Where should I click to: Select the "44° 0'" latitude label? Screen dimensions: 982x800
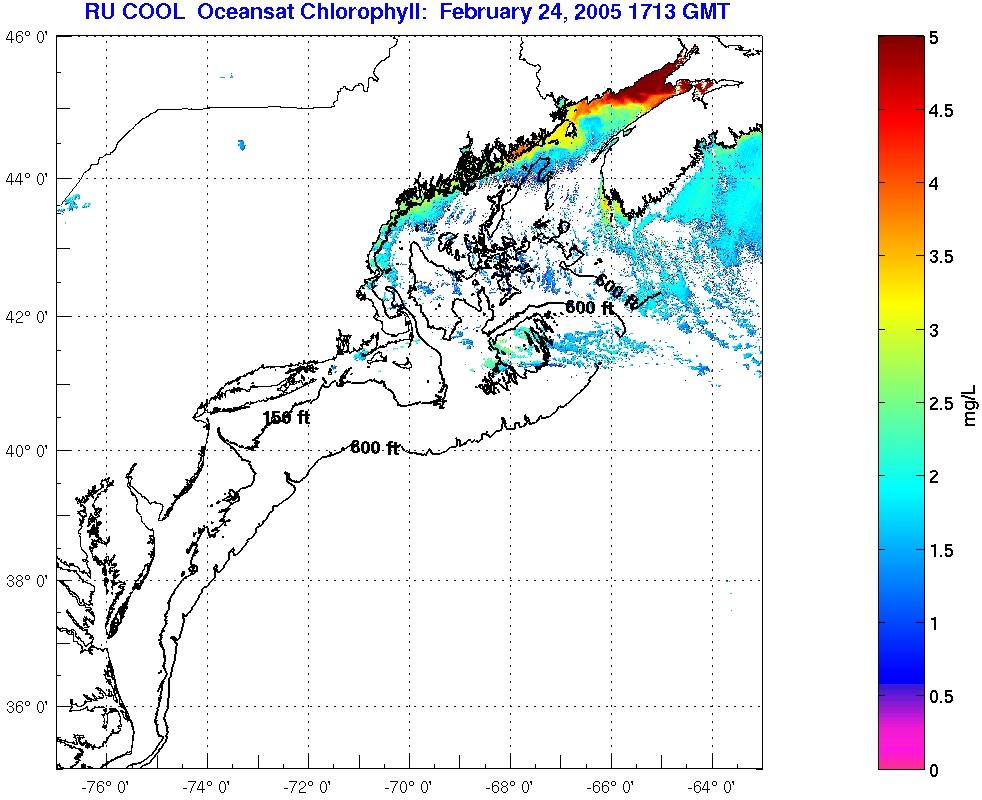click(x=26, y=179)
